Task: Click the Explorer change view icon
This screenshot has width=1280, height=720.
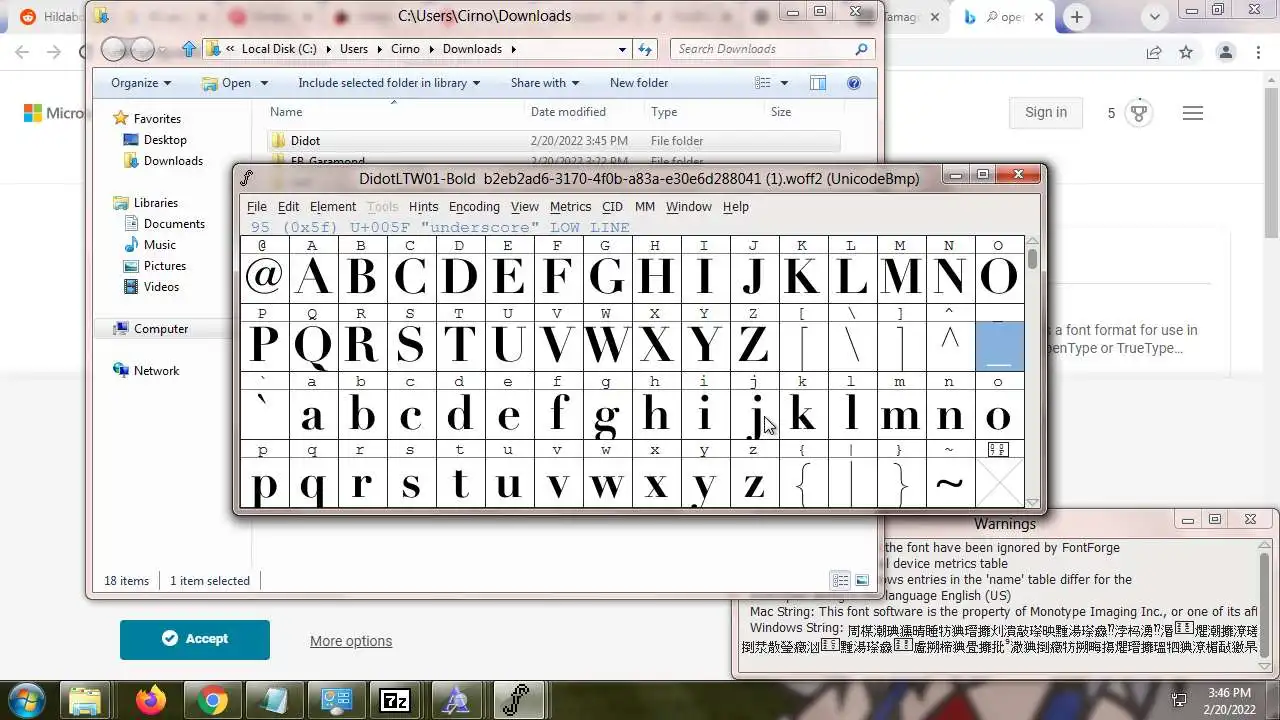Action: coord(763,83)
